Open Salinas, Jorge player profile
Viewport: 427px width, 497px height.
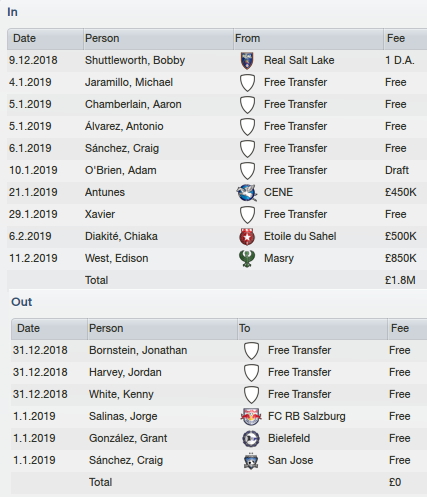[123, 416]
